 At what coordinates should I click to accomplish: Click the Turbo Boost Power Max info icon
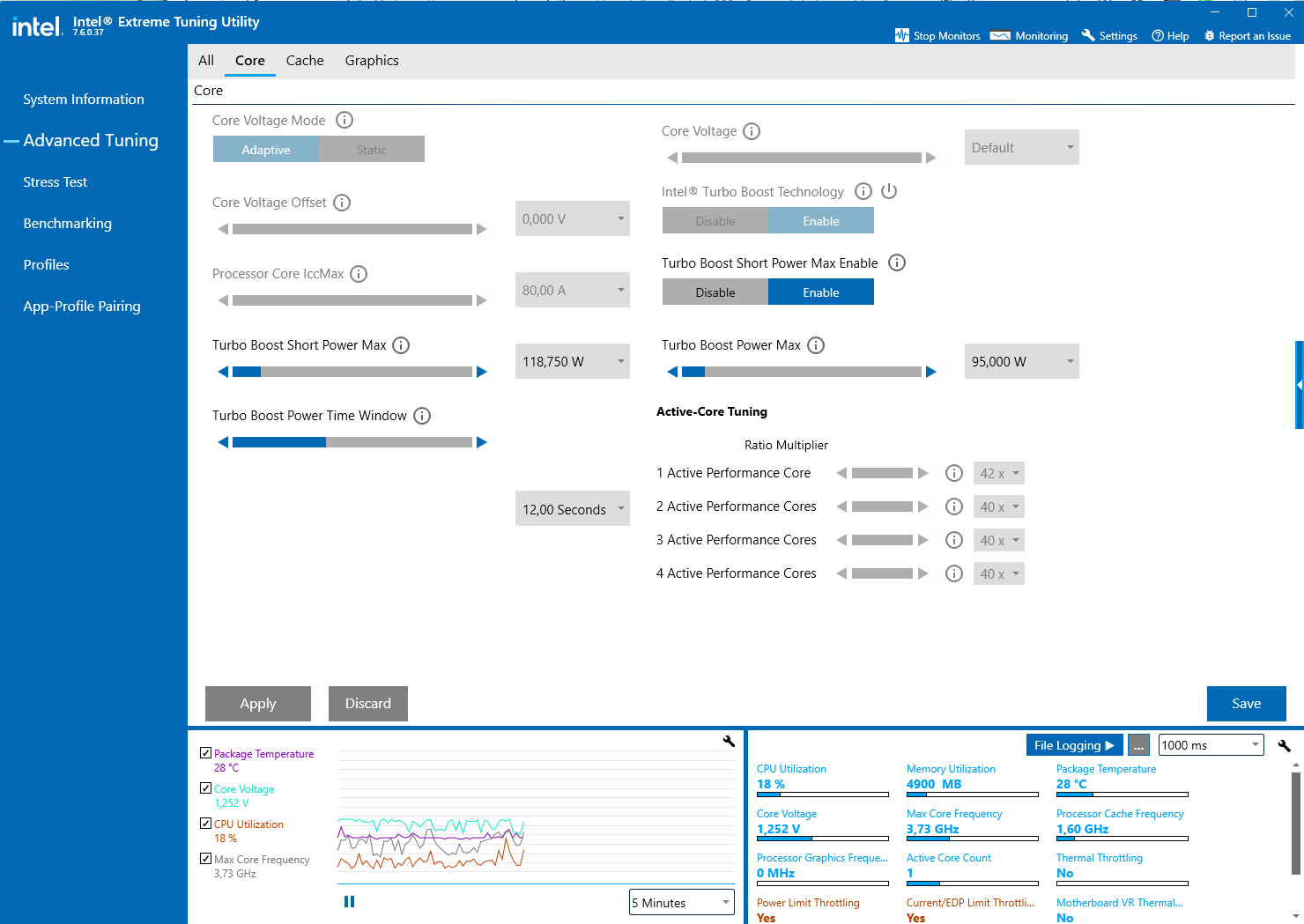[x=816, y=345]
